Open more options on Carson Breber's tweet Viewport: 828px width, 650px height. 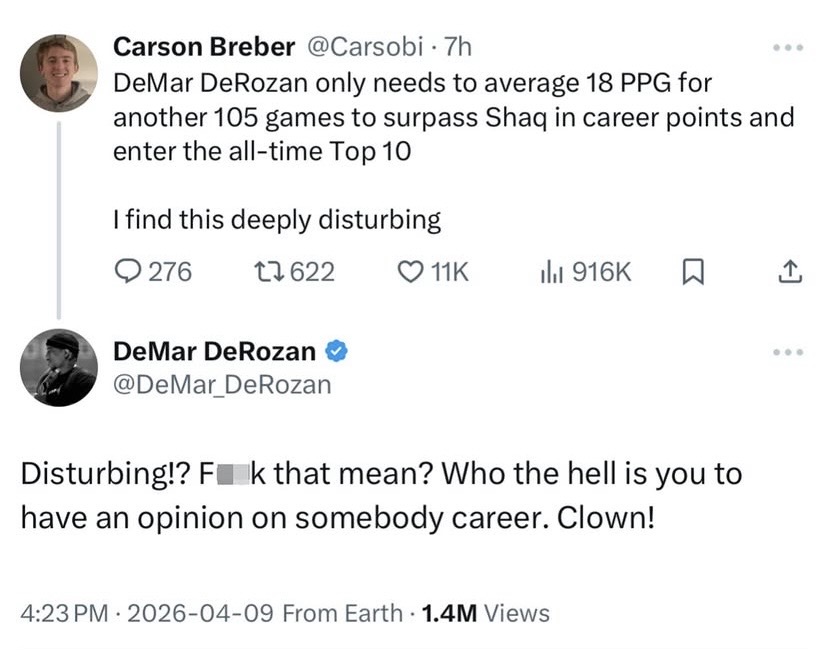pyautogui.click(x=788, y=48)
